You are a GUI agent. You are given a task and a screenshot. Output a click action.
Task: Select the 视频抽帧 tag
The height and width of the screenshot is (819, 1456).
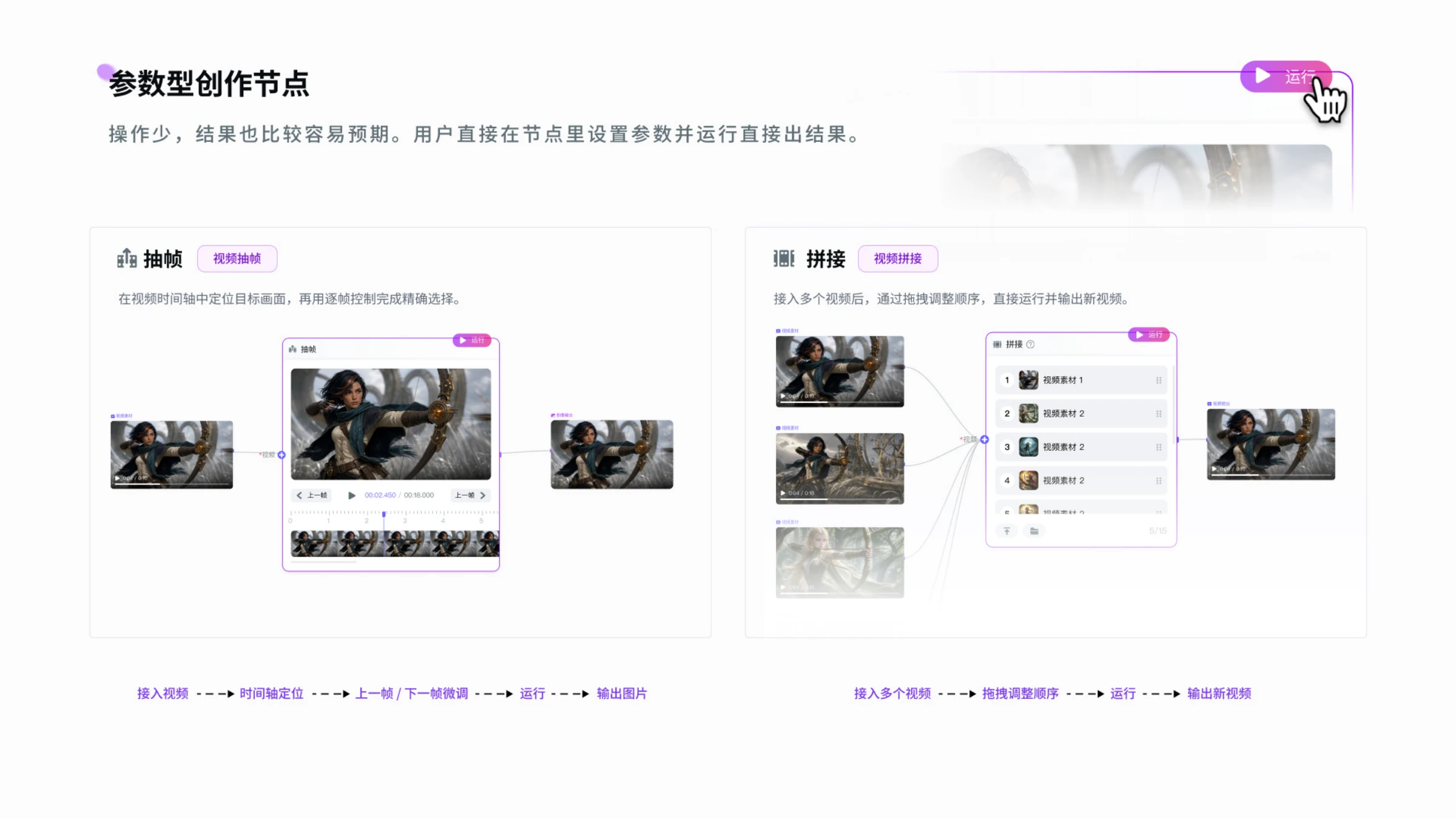tap(237, 259)
